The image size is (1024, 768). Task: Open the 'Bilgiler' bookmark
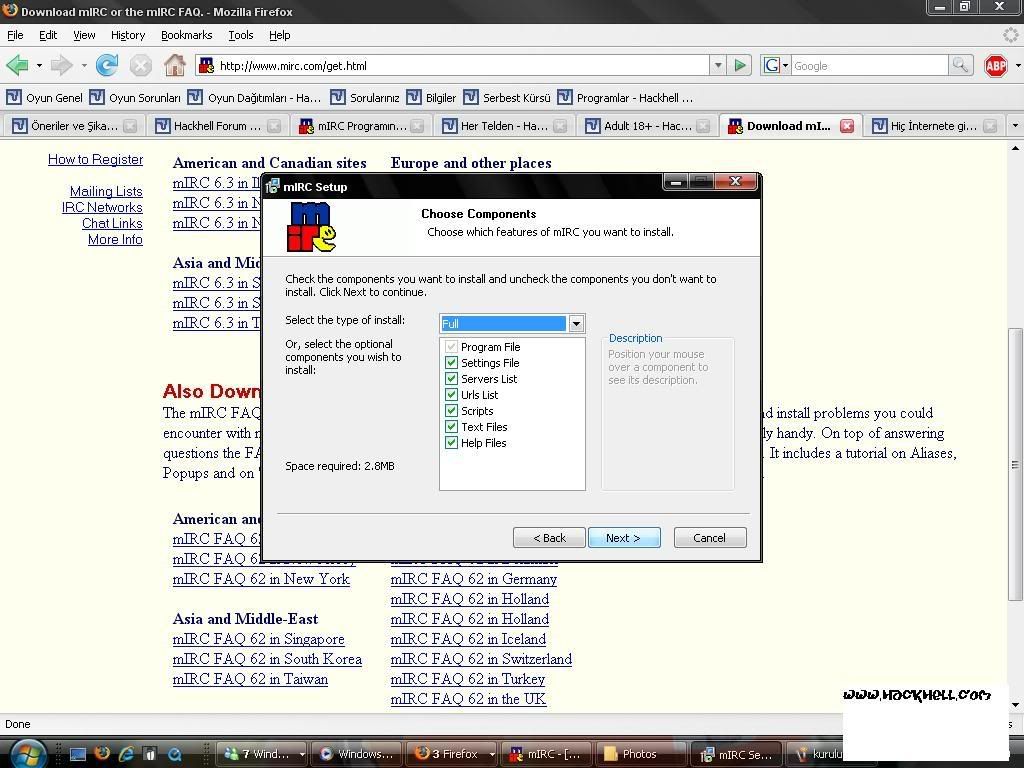tap(431, 98)
